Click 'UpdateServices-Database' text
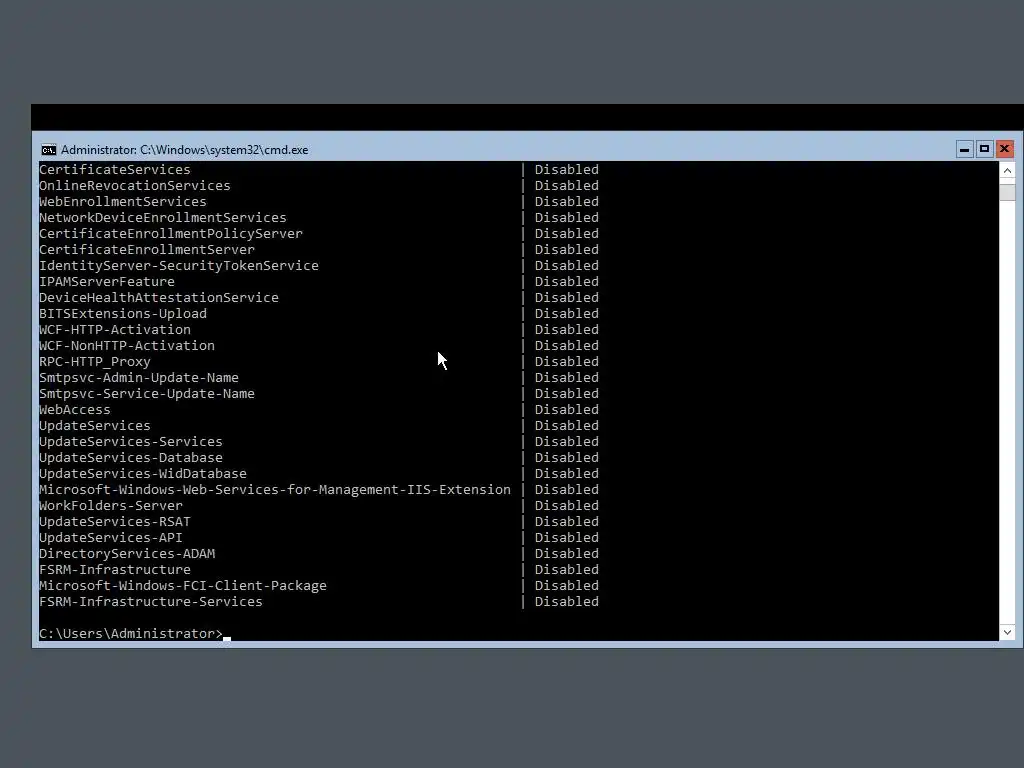 [x=131, y=458]
